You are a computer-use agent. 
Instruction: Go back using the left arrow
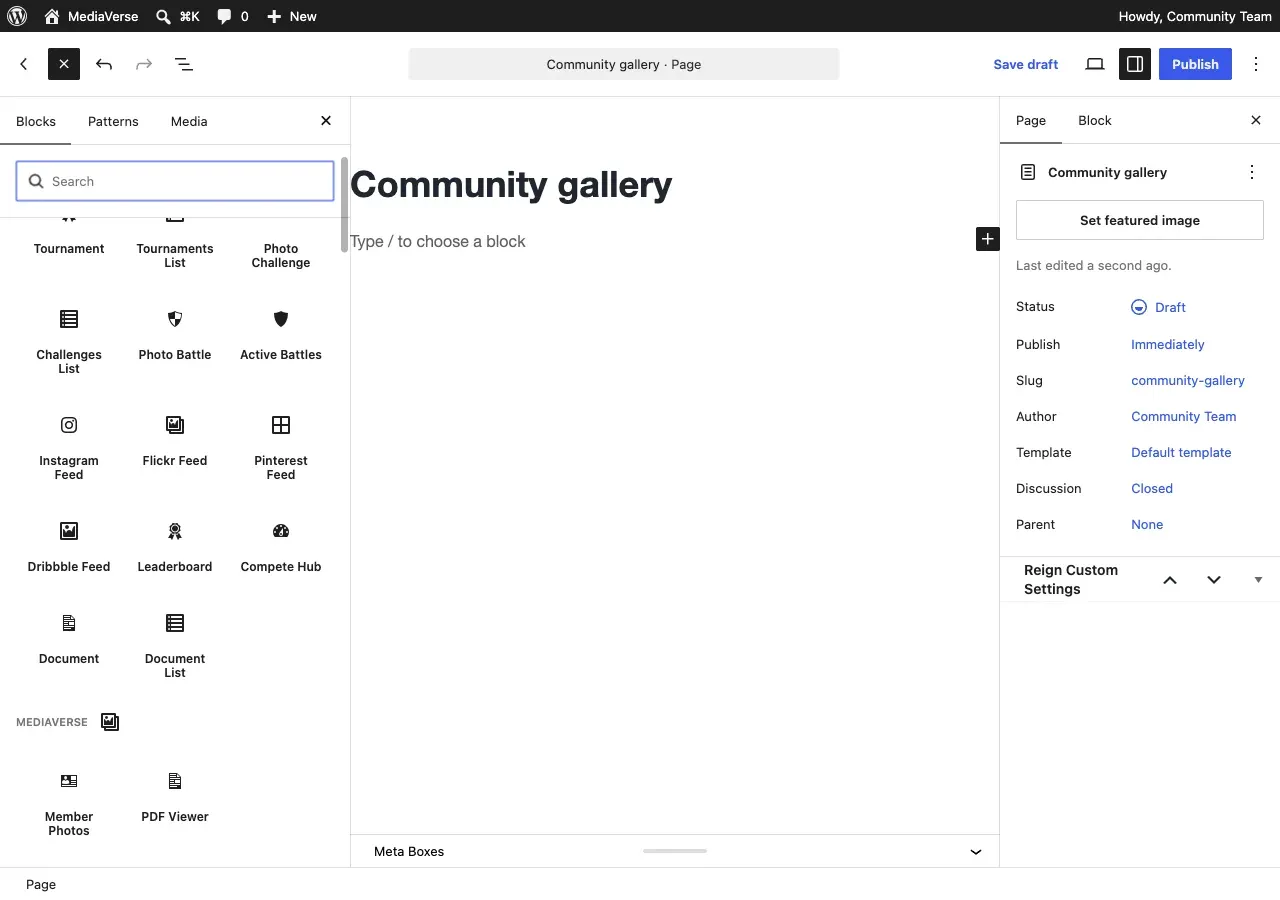click(x=24, y=64)
